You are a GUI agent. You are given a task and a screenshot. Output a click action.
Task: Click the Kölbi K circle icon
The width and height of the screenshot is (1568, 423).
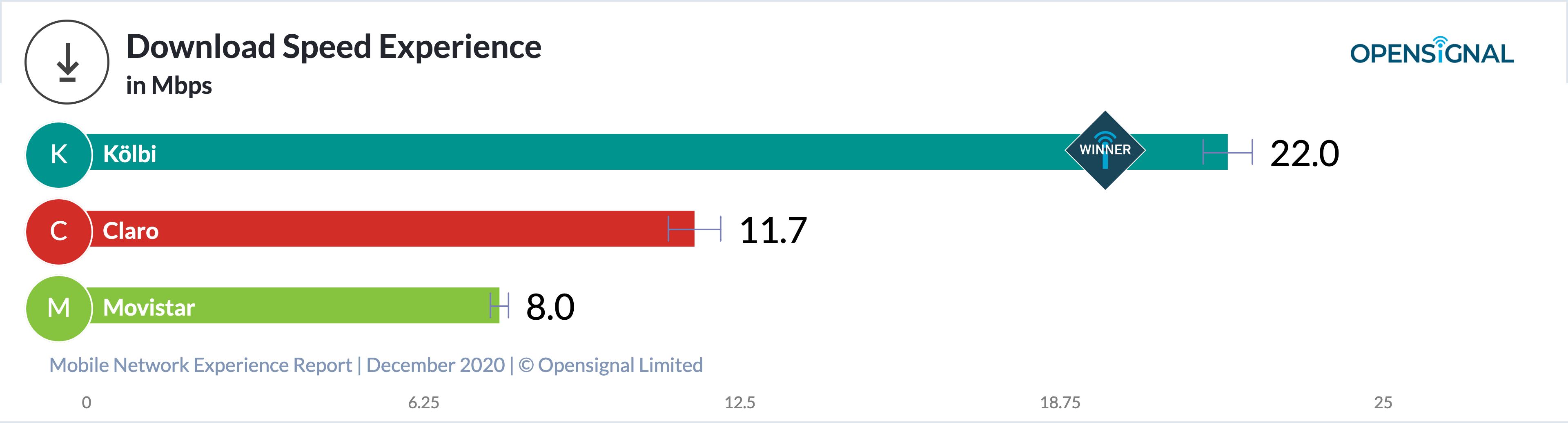(59, 155)
